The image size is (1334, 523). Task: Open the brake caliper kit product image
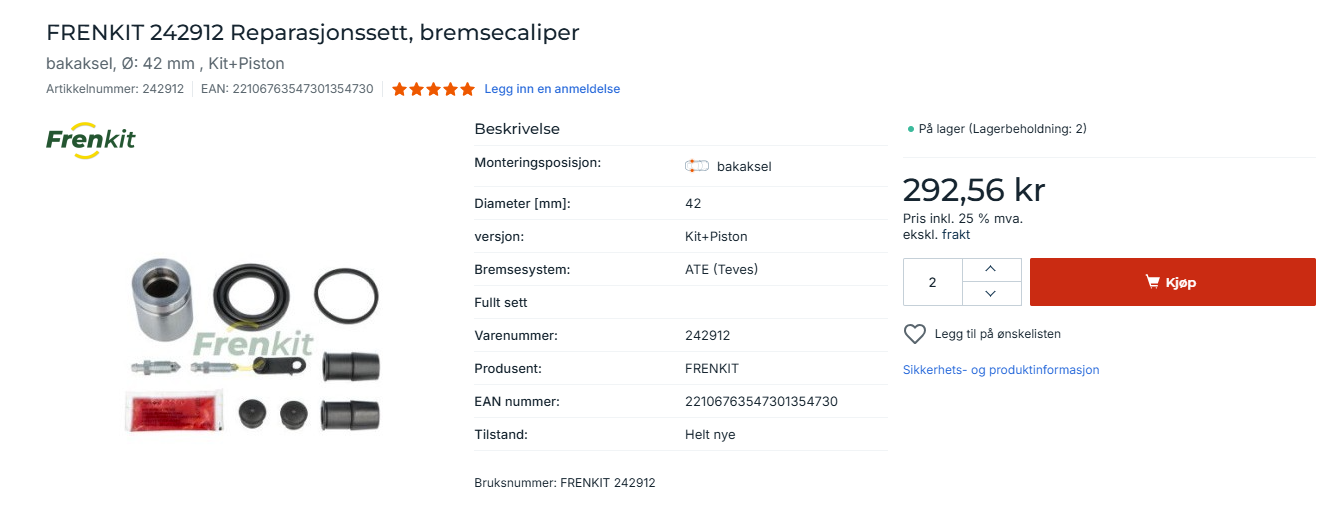pos(255,347)
